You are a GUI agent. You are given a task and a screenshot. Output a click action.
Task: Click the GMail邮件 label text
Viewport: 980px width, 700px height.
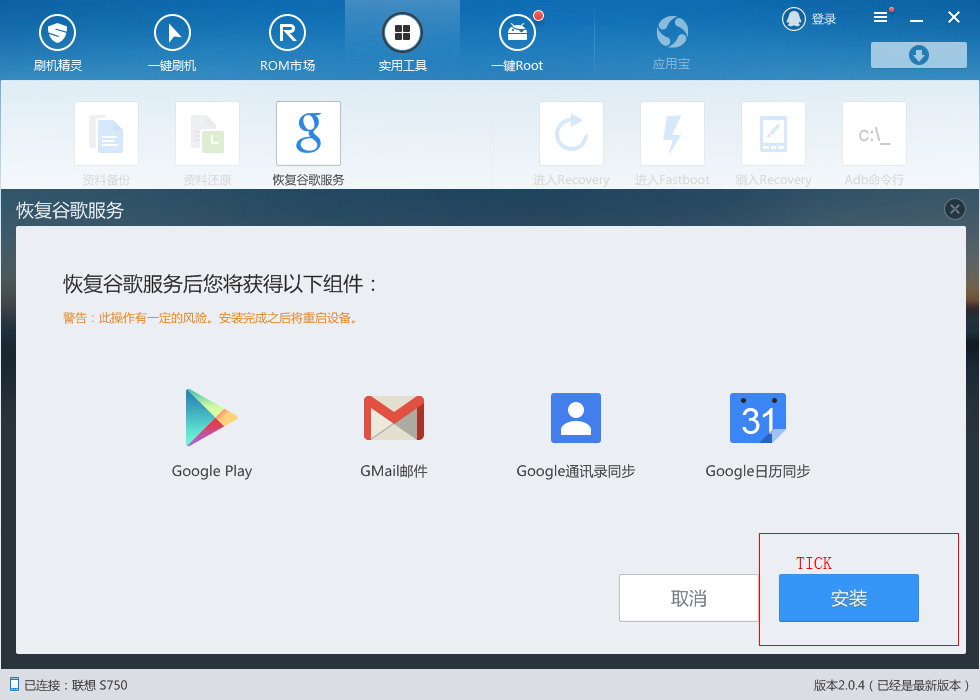[394, 471]
